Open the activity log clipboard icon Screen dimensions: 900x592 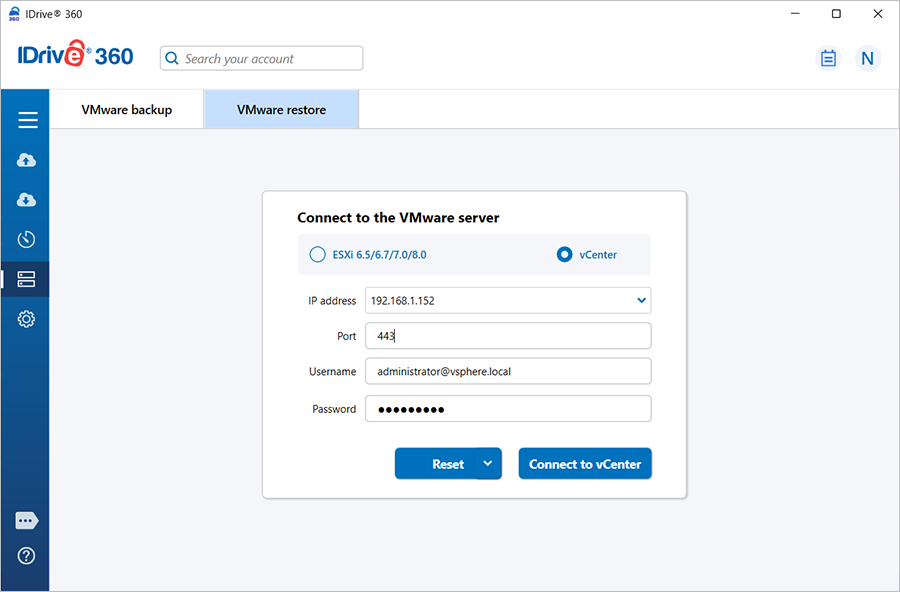pos(828,58)
